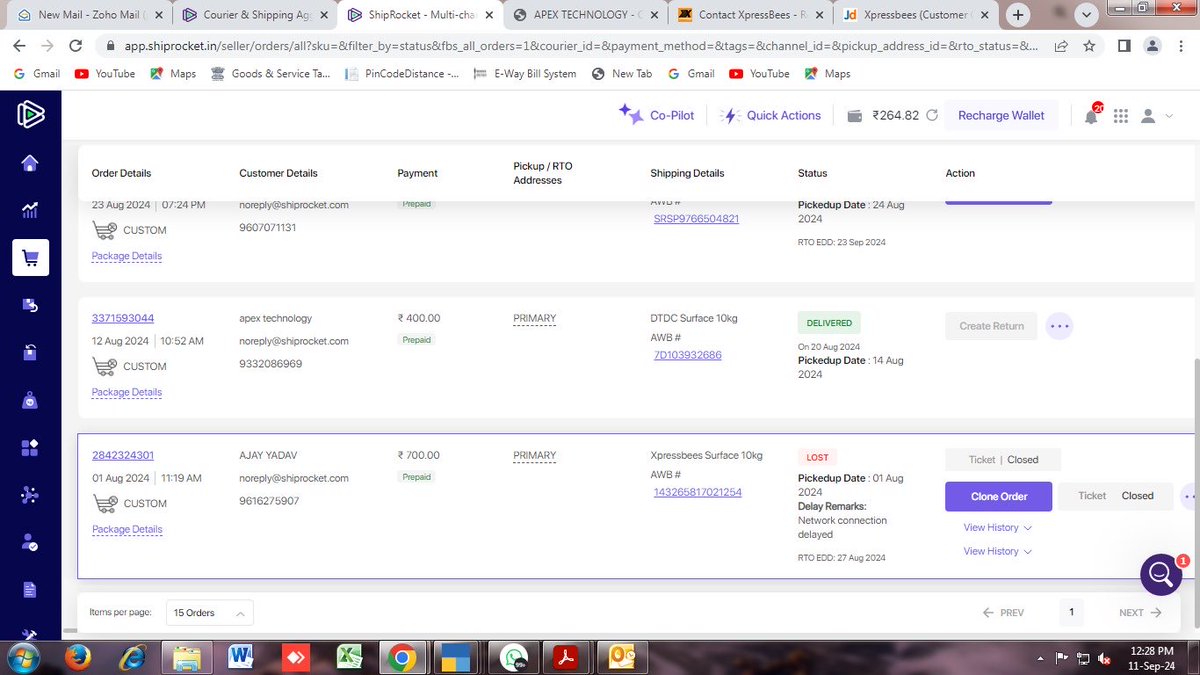Open the chat support bubble
The image size is (1200, 675).
pyautogui.click(x=1160, y=574)
